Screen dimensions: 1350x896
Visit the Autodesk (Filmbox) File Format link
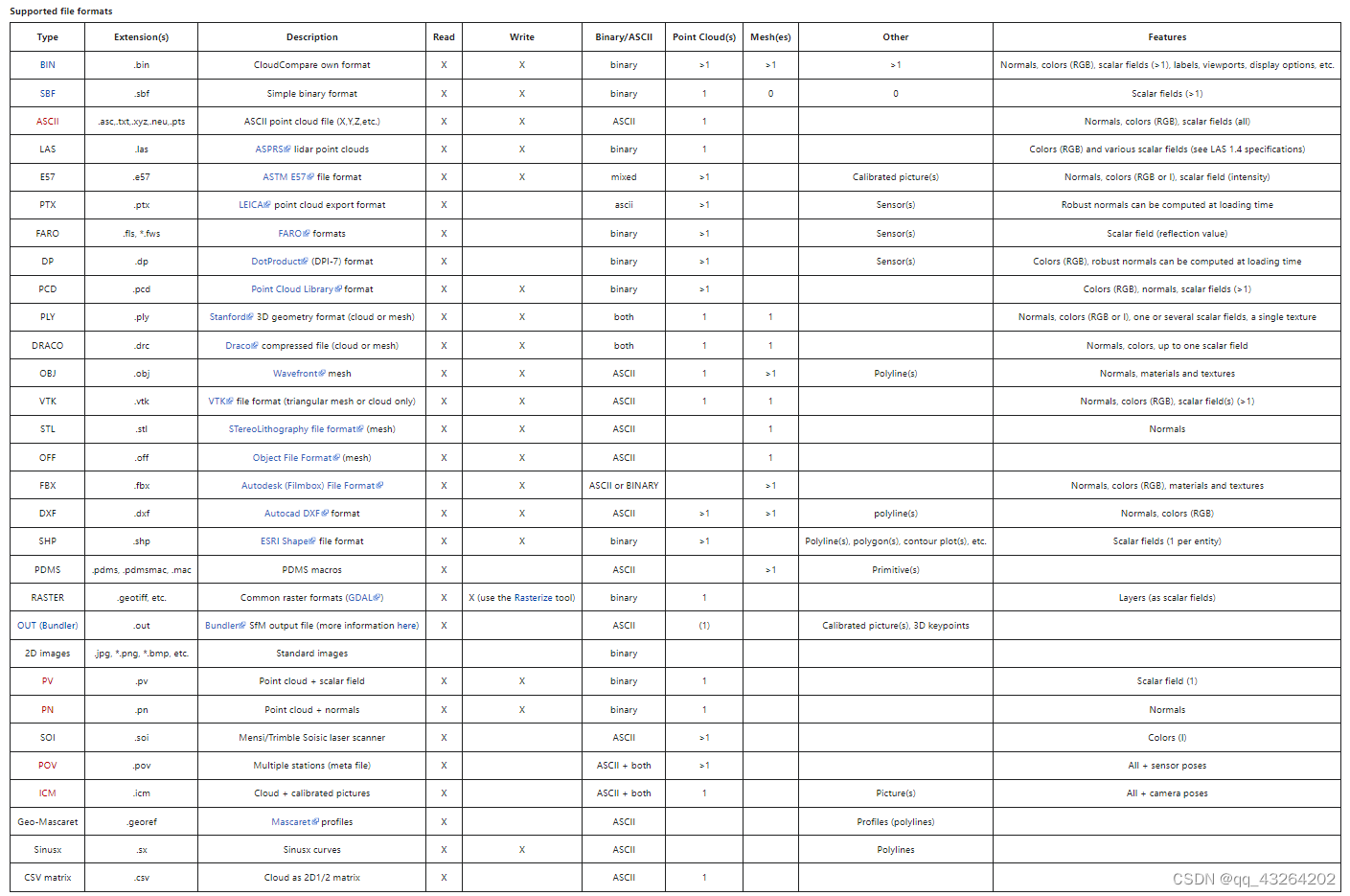pyautogui.click(x=312, y=486)
